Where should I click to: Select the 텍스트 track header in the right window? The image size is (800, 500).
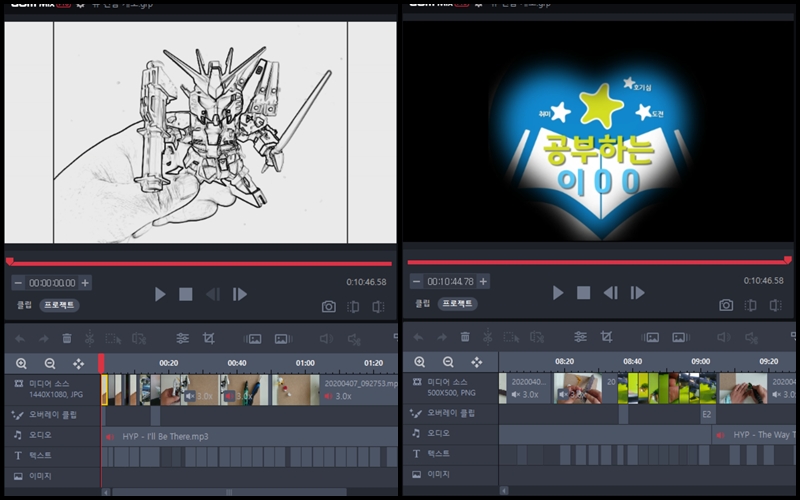[x=451, y=454]
